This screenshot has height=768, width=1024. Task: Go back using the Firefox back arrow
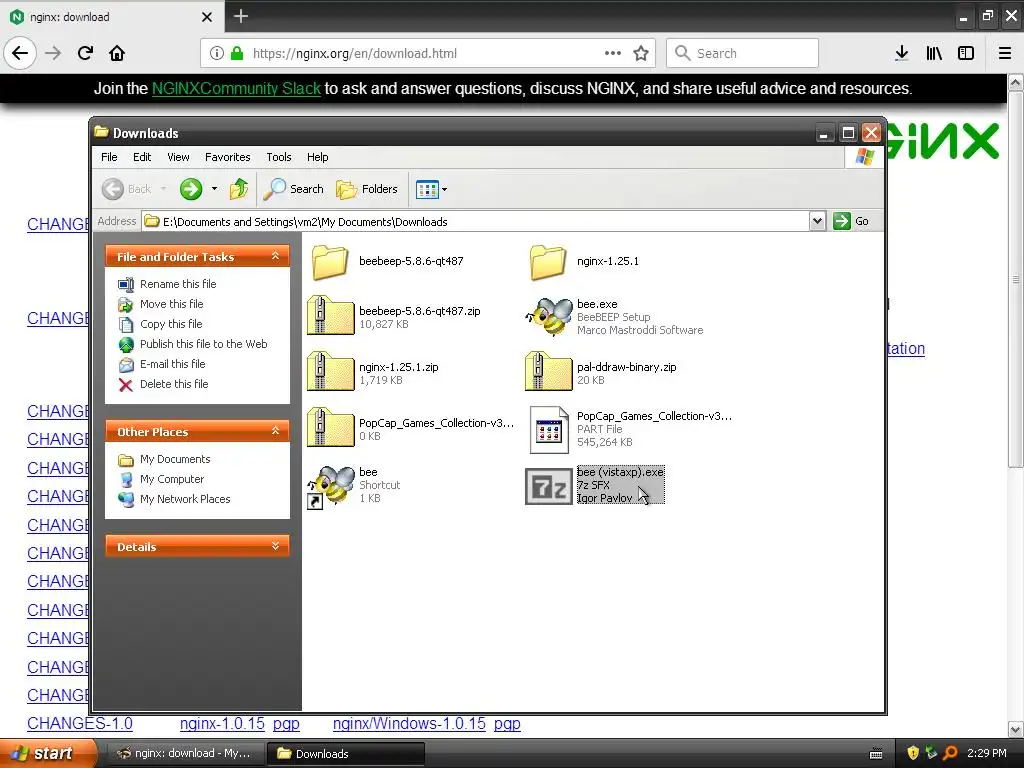pos(20,53)
